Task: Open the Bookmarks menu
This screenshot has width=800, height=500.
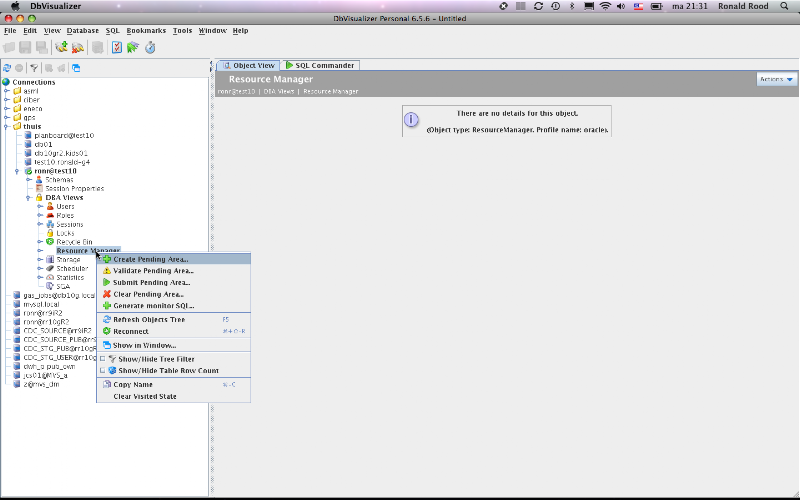Action: [146, 31]
